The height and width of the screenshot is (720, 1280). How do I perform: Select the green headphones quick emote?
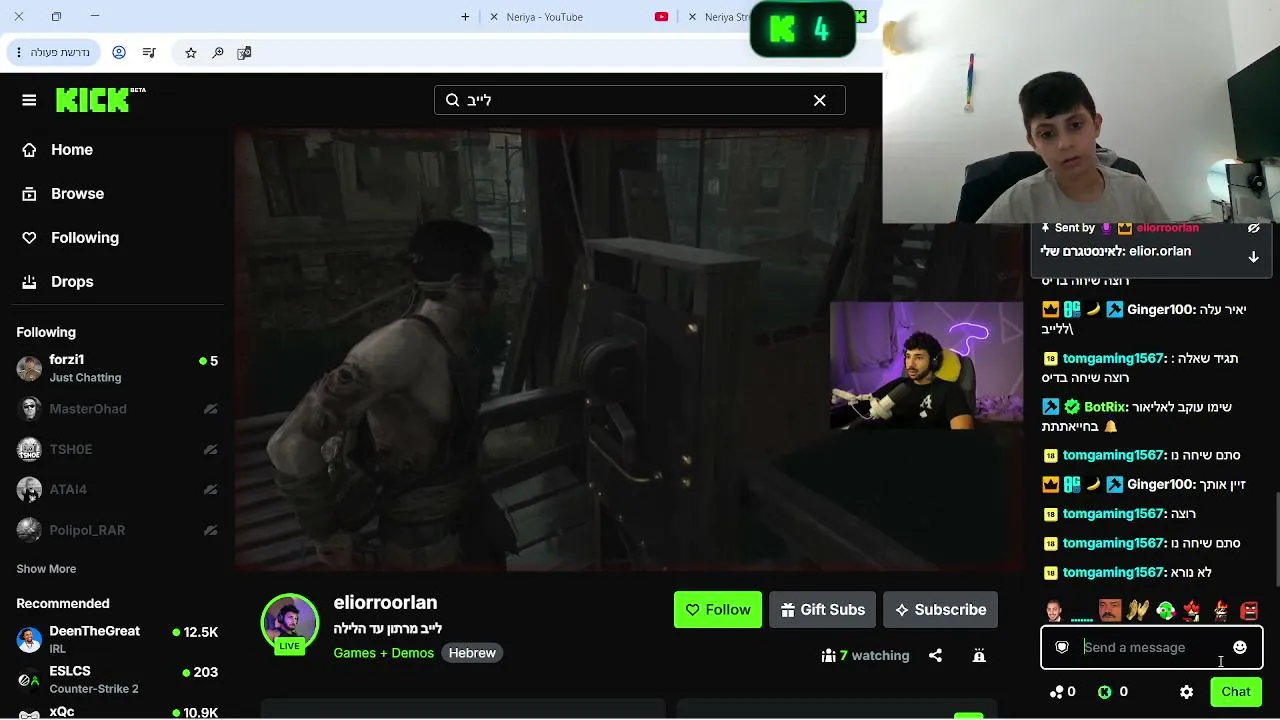(x=1165, y=610)
